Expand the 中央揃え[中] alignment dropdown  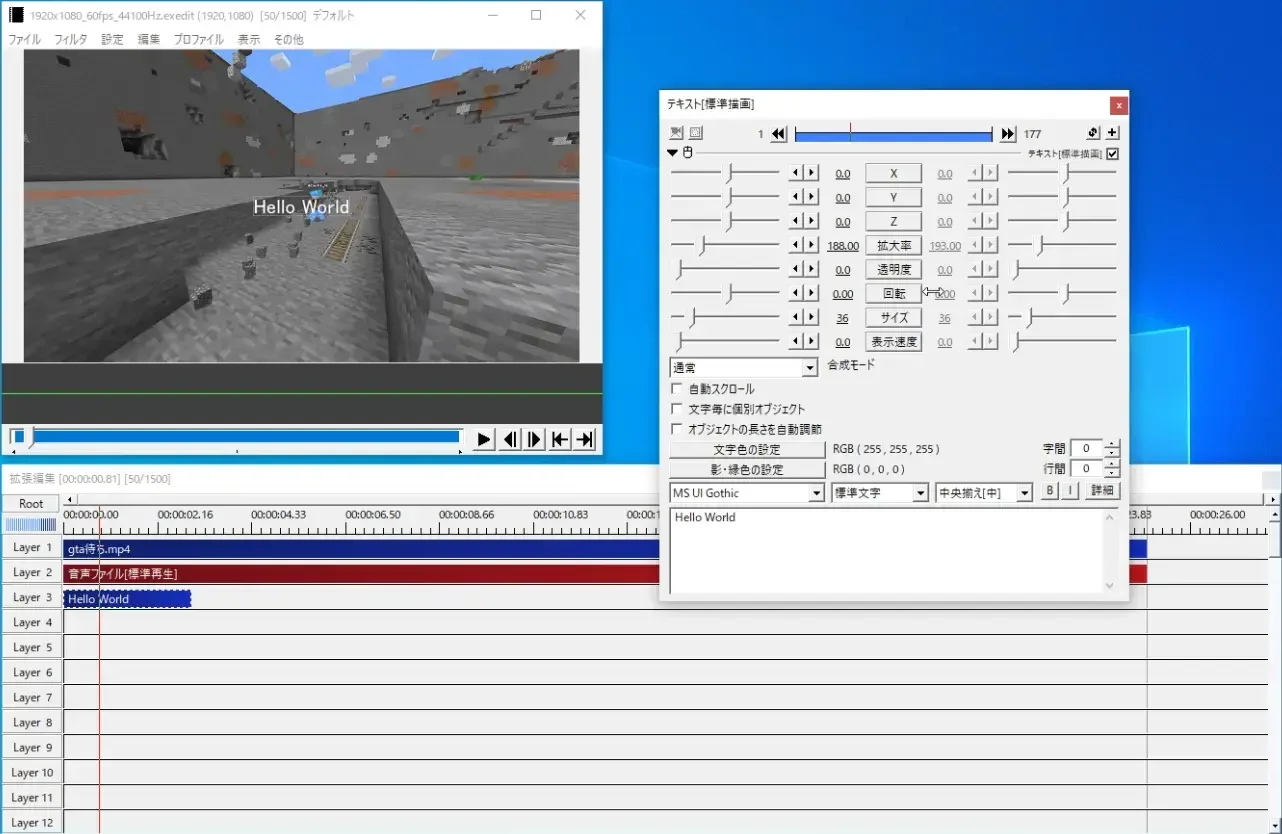coord(1023,493)
